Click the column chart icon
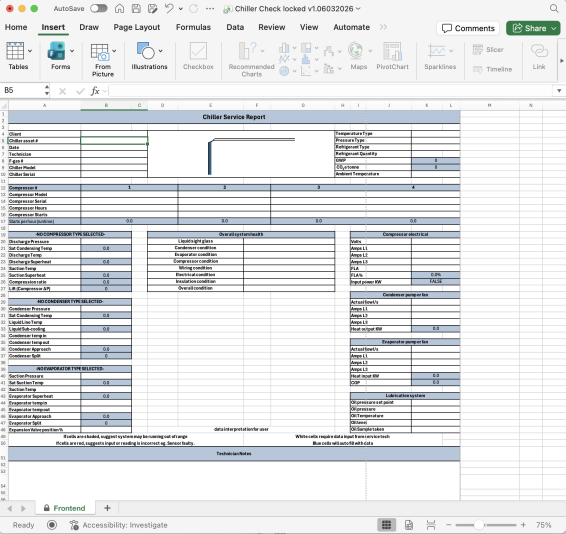The width and height of the screenshot is (566, 534). [x=284, y=48]
